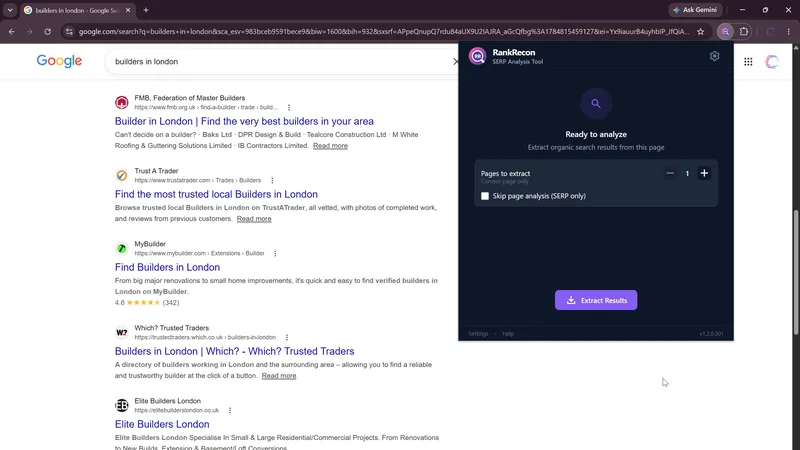Click the pages count value 1
The image size is (800, 450).
pyautogui.click(x=687, y=173)
